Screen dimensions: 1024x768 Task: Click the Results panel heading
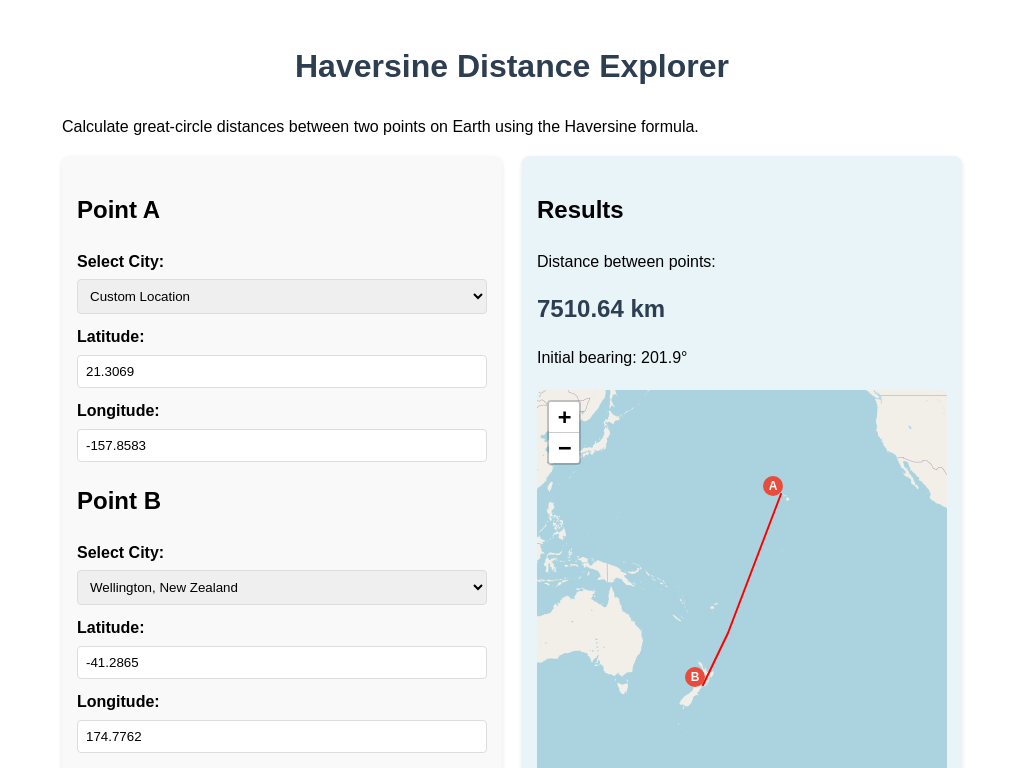[x=580, y=210]
